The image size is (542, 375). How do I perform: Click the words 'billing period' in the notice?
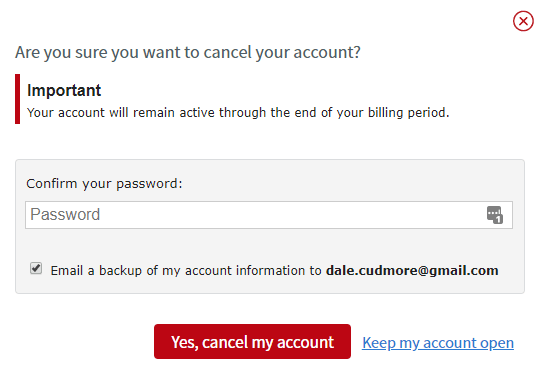408,113
